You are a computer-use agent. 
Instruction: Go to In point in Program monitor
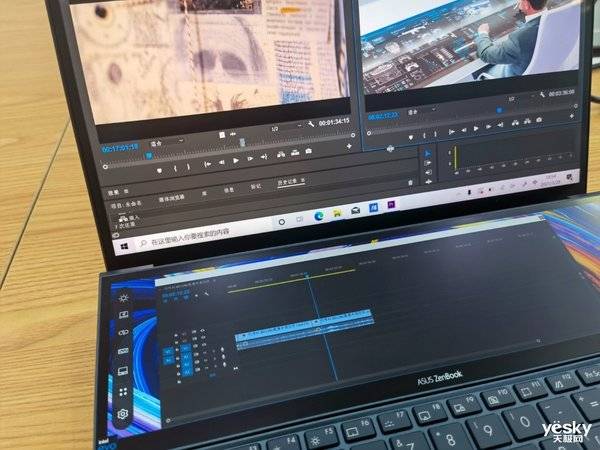(x=452, y=132)
